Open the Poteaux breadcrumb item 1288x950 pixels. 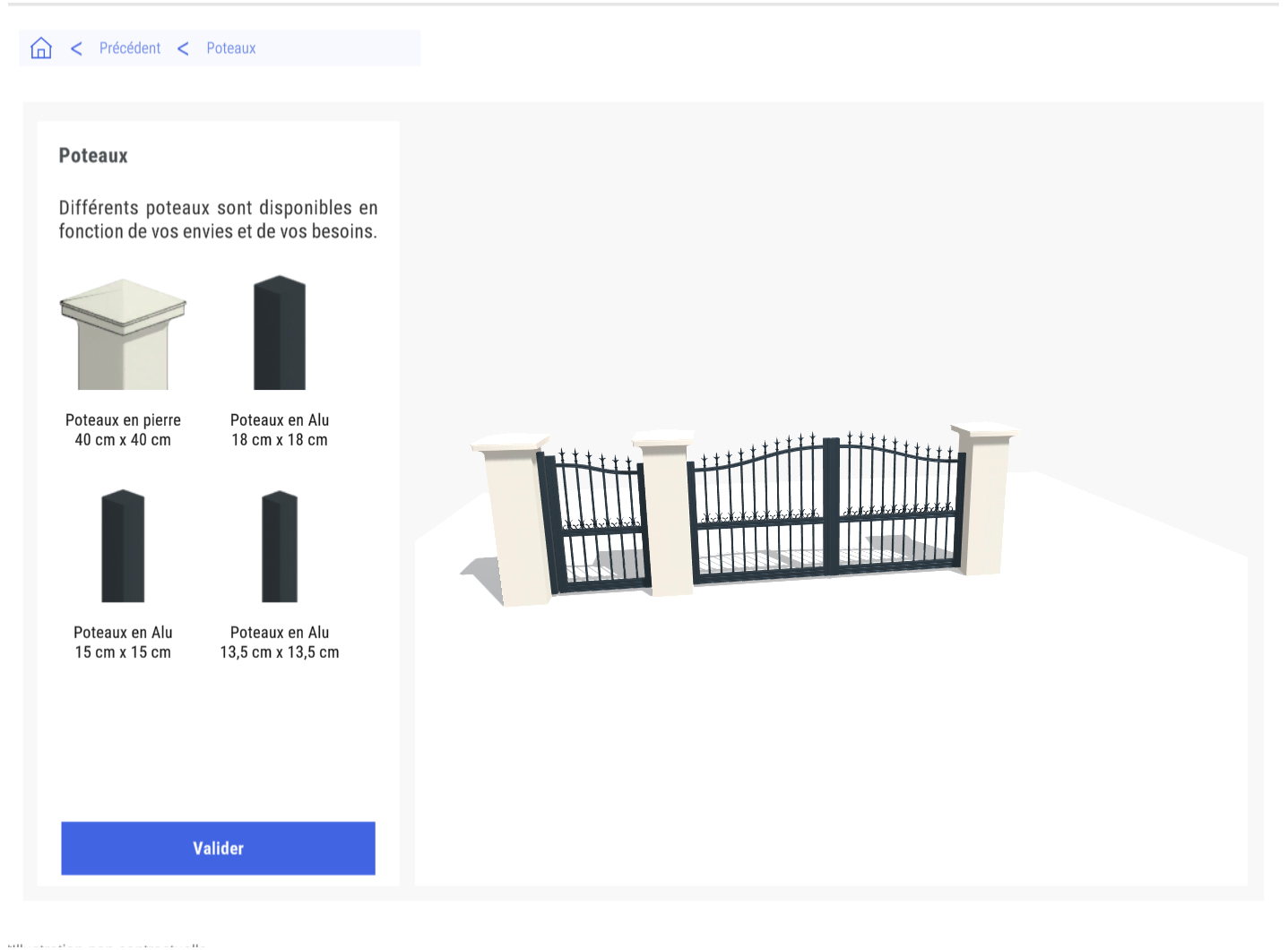(x=231, y=48)
